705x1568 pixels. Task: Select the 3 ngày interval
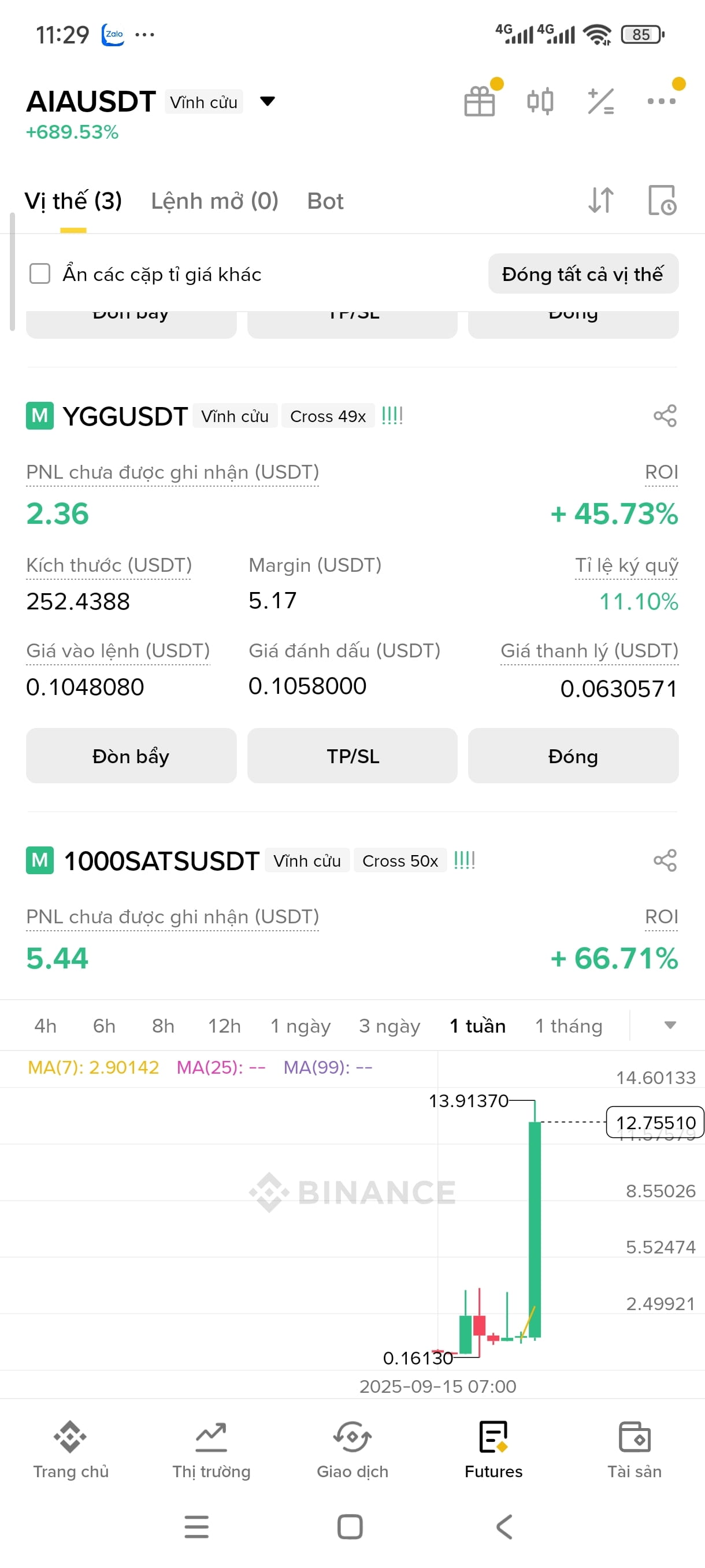(x=389, y=1026)
